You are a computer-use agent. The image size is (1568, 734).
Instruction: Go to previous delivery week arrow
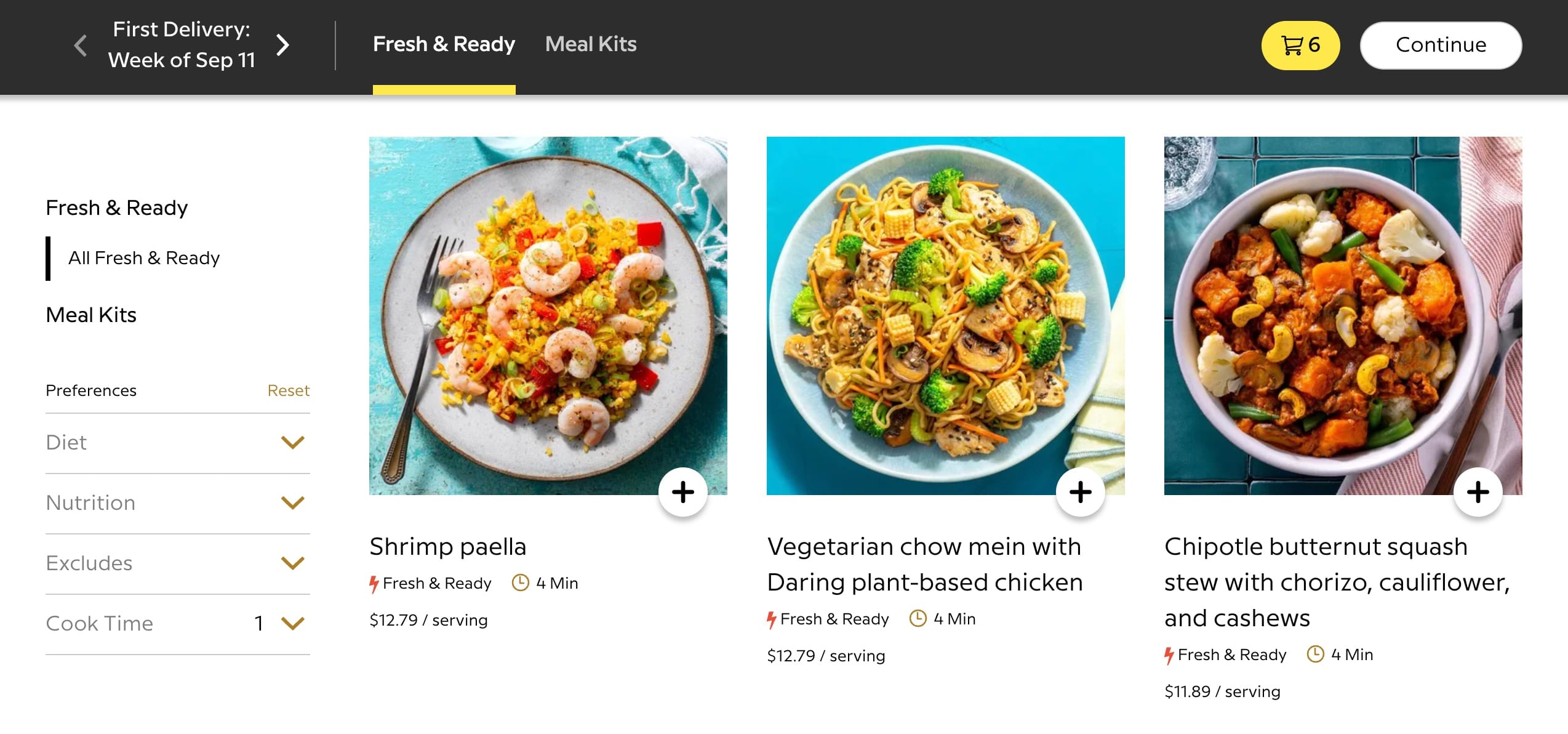(x=81, y=45)
